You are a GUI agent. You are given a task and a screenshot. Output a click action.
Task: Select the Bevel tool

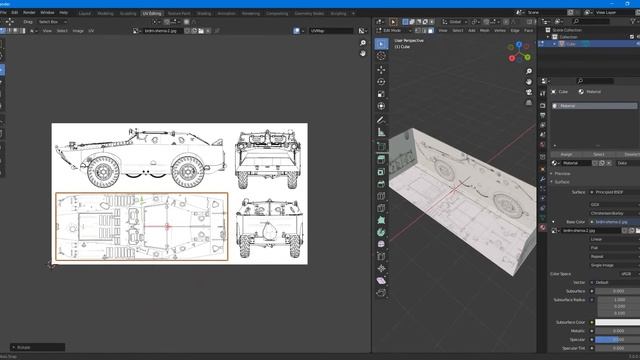point(381,184)
